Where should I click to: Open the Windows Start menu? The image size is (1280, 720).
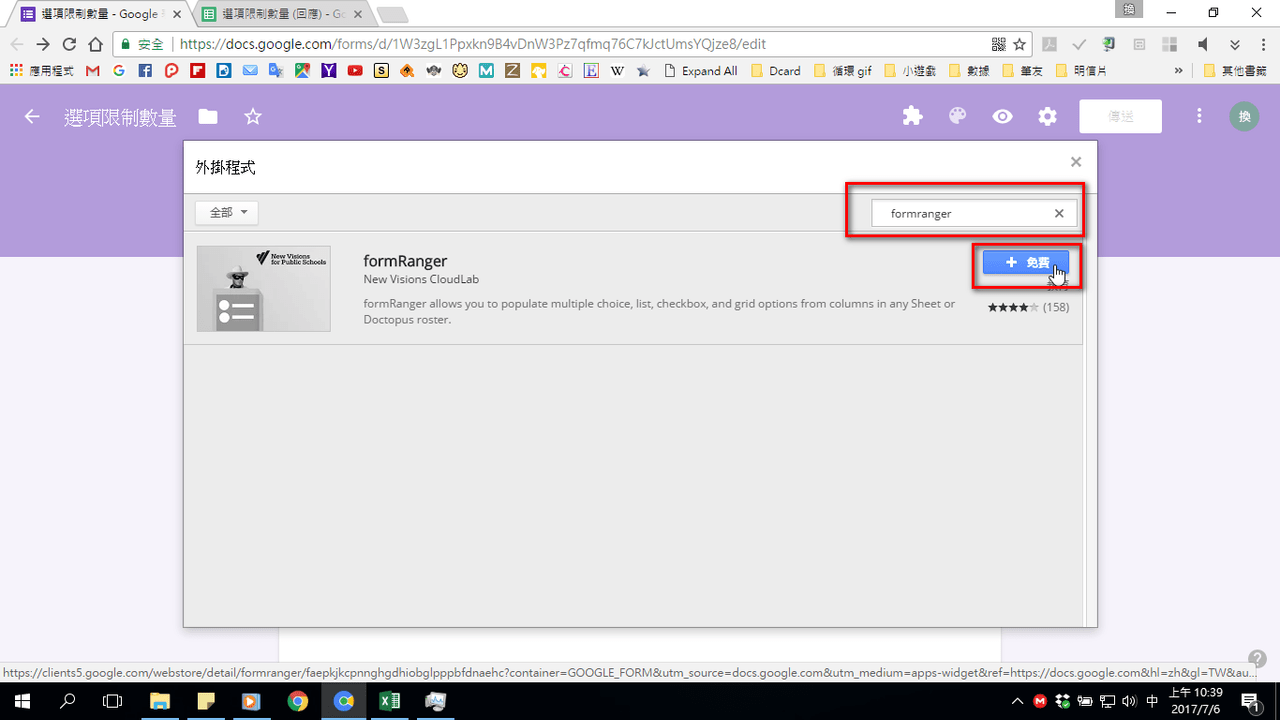tap(23, 701)
